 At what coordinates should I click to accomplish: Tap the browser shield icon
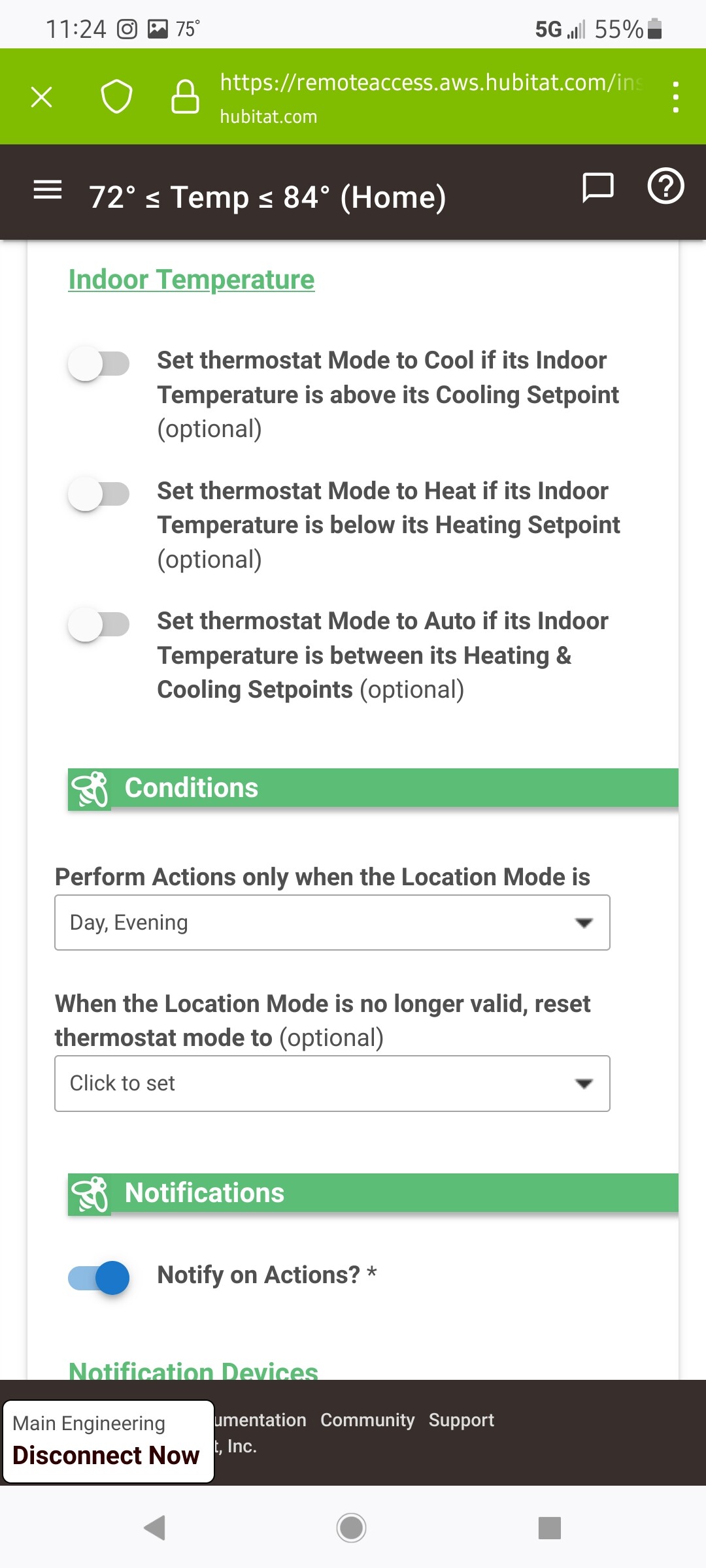click(x=116, y=97)
